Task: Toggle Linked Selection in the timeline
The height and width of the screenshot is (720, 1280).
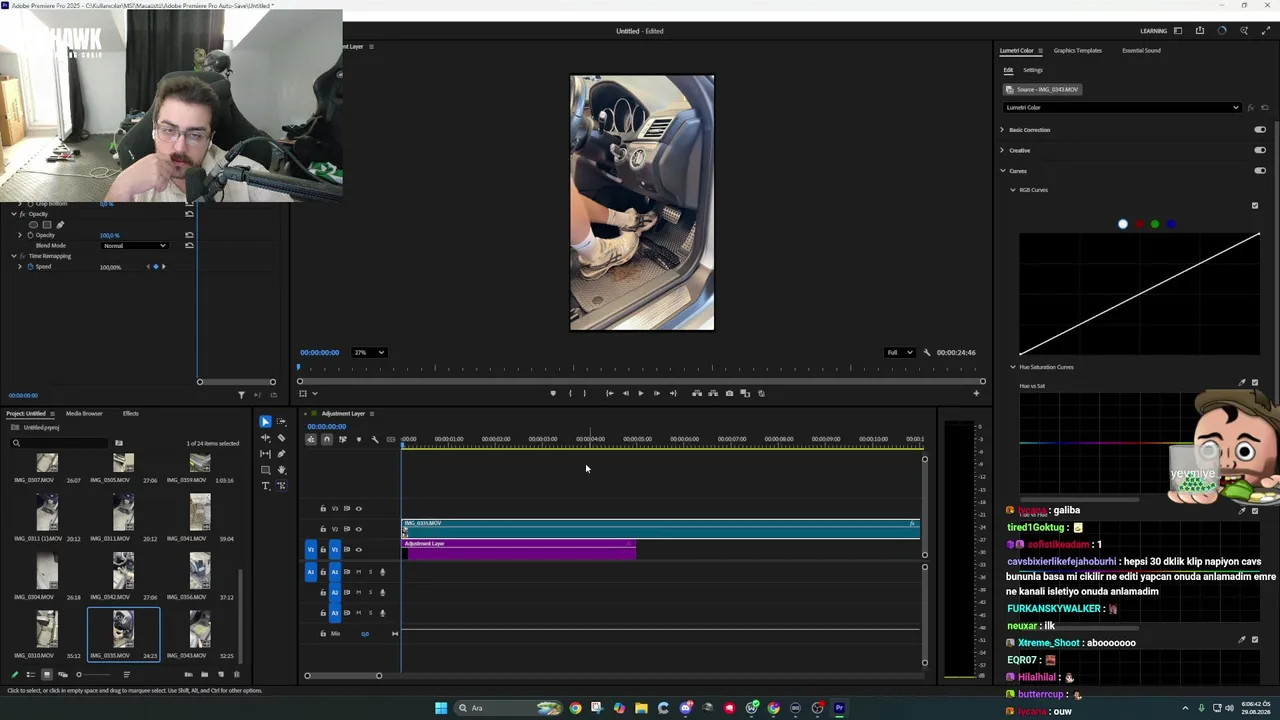Action: pyautogui.click(x=343, y=439)
